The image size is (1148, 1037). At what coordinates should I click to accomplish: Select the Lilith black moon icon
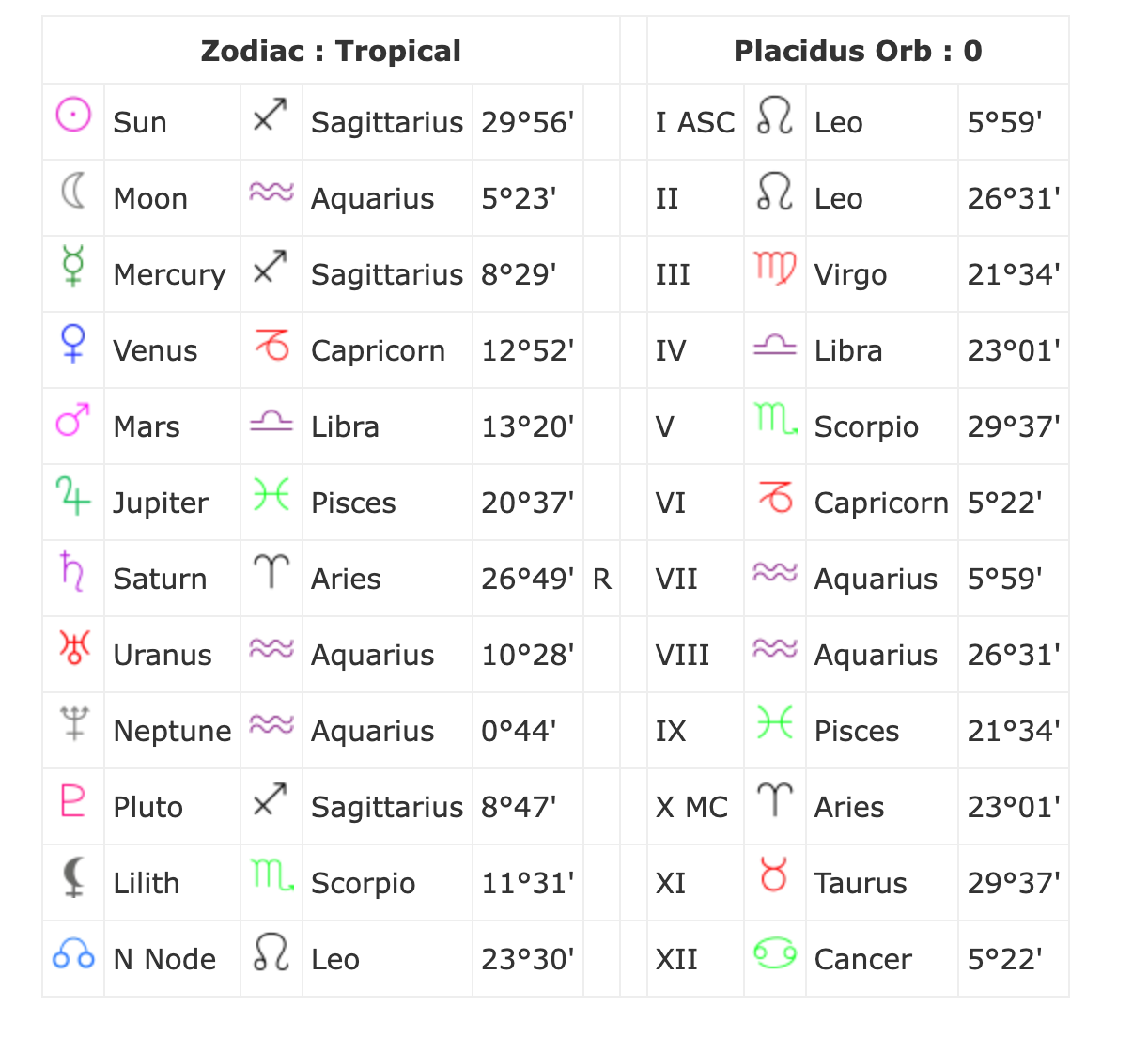(73, 876)
